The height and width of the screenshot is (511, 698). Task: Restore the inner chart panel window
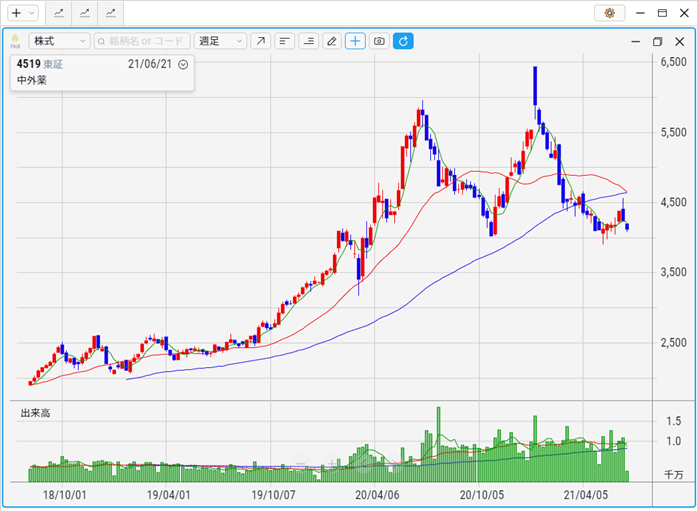[657, 41]
